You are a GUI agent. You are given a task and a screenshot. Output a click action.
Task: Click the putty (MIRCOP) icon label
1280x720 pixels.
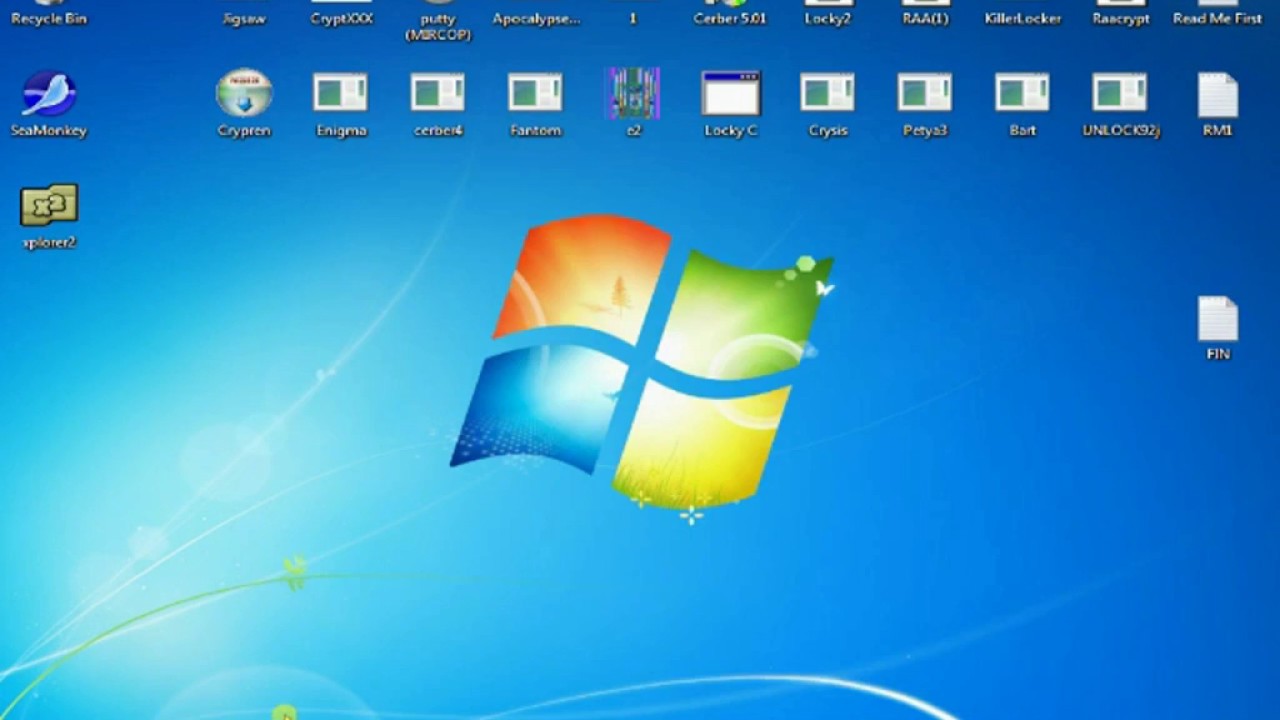pos(438,26)
